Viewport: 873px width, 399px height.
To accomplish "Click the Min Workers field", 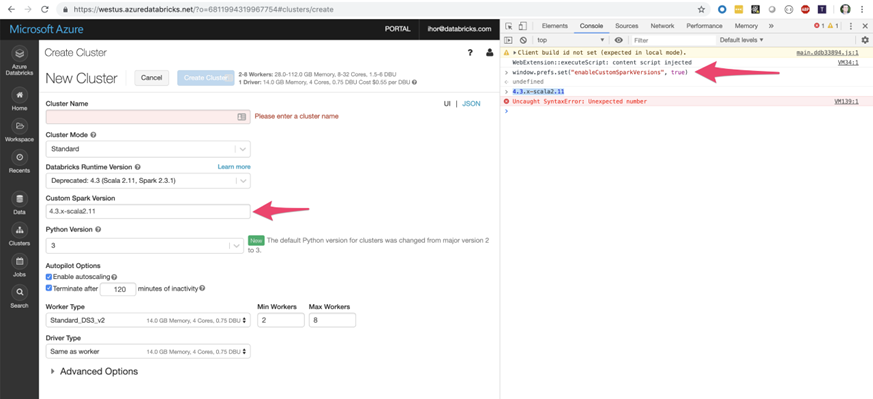I will [x=281, y=321].
